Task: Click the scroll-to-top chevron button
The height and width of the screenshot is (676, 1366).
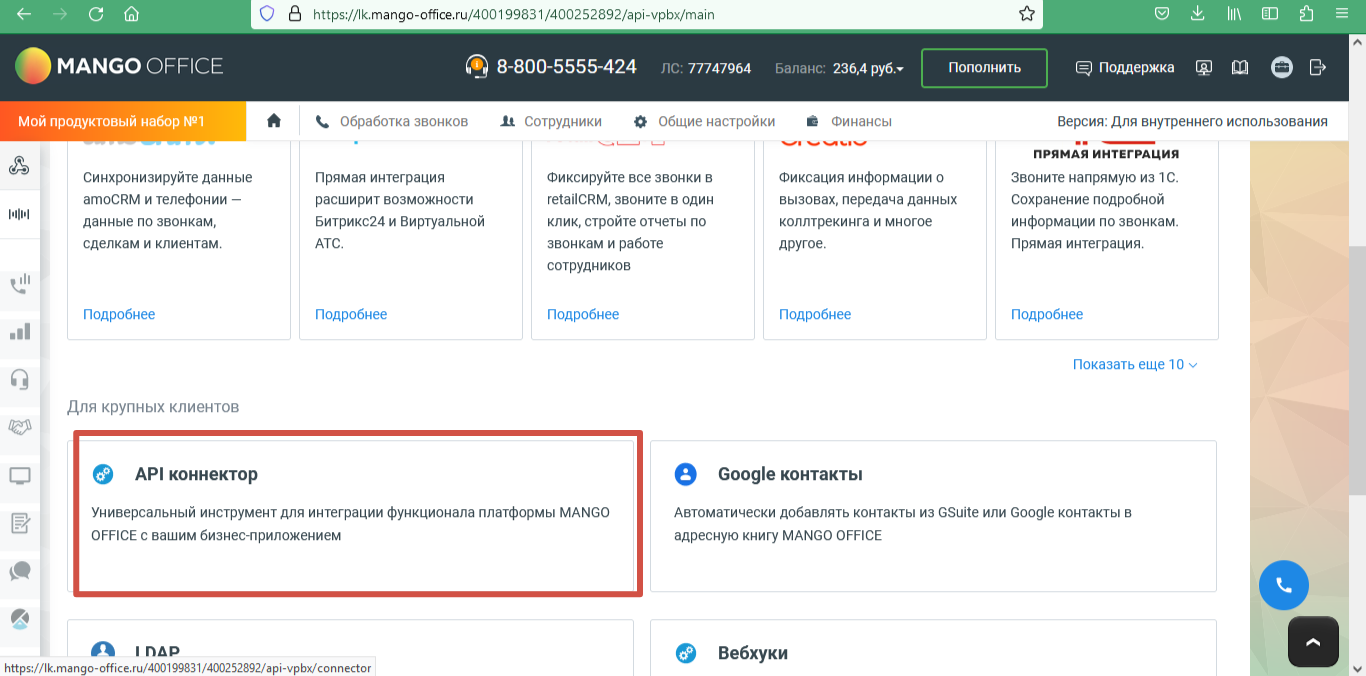Action: point(1313,642)
